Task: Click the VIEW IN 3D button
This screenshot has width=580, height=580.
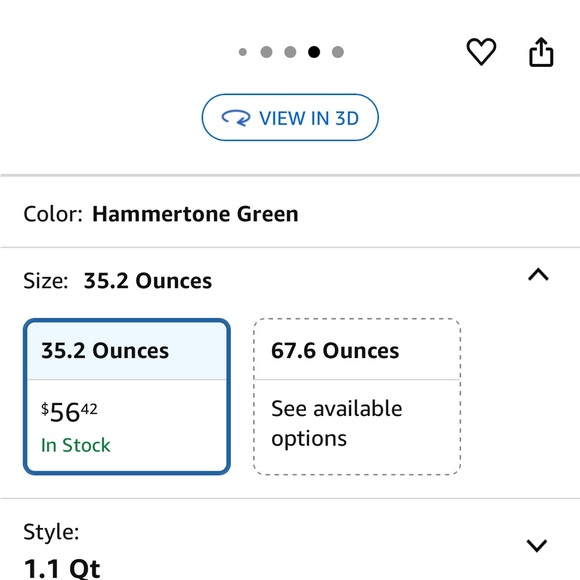Action: (x=290, y=118)
